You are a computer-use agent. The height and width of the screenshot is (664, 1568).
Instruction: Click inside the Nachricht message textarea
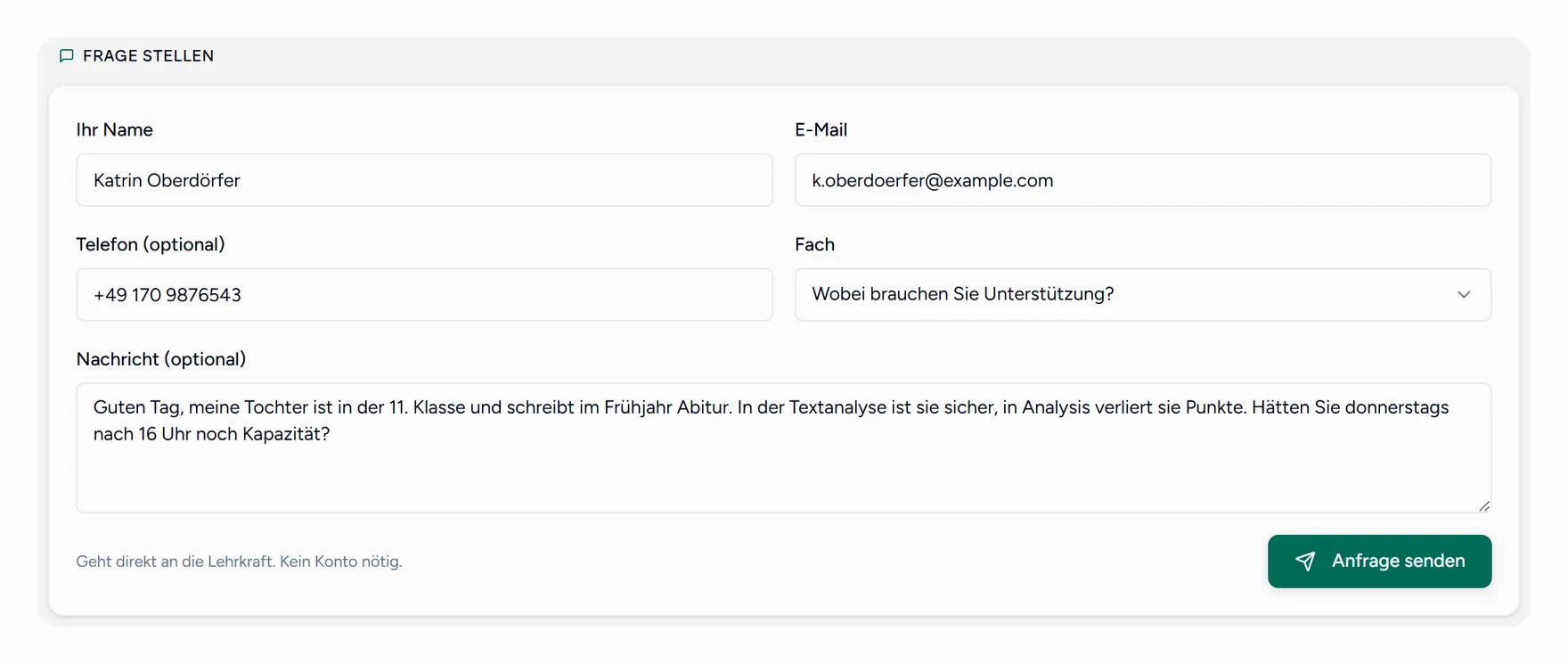[784, 447]
